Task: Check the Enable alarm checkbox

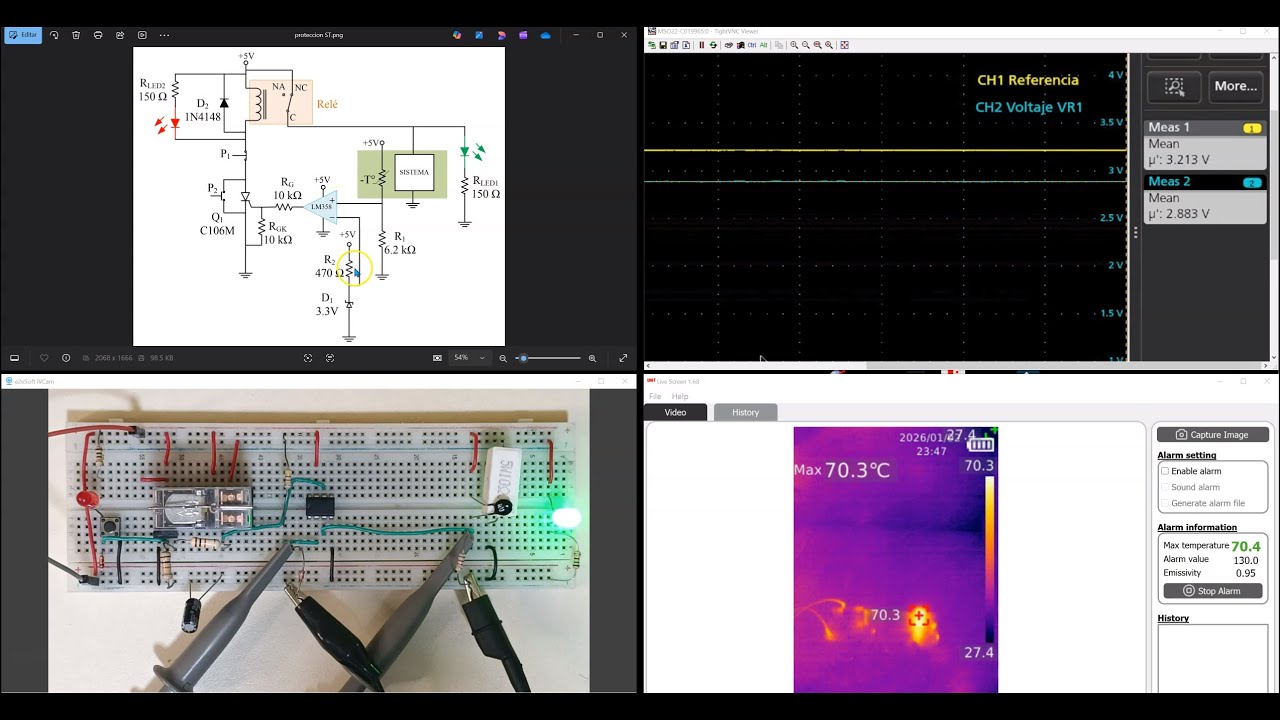Action: coord(1165,471)
